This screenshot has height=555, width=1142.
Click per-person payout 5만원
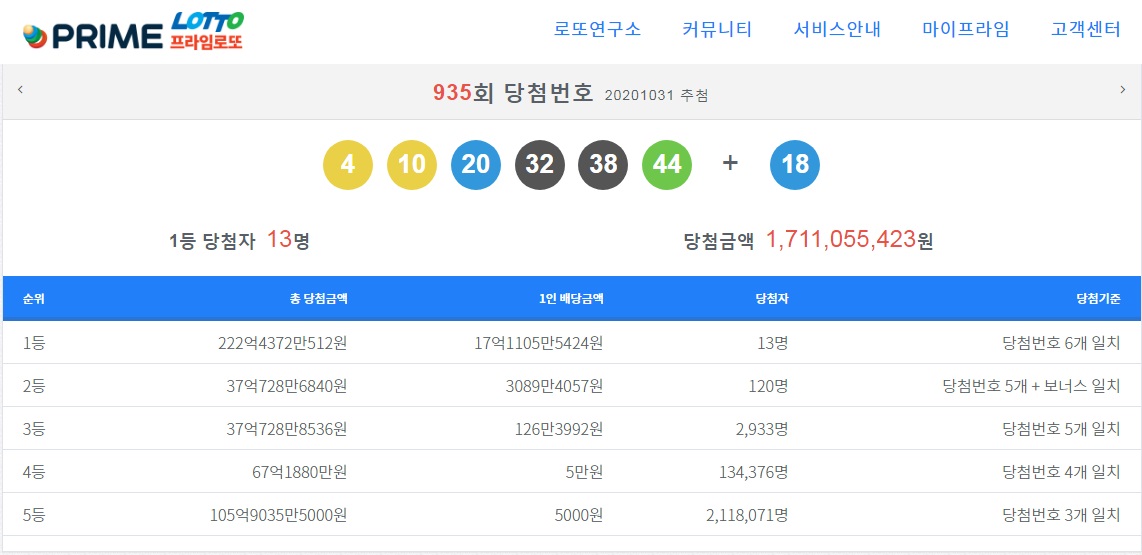click(x=584, y=473)
